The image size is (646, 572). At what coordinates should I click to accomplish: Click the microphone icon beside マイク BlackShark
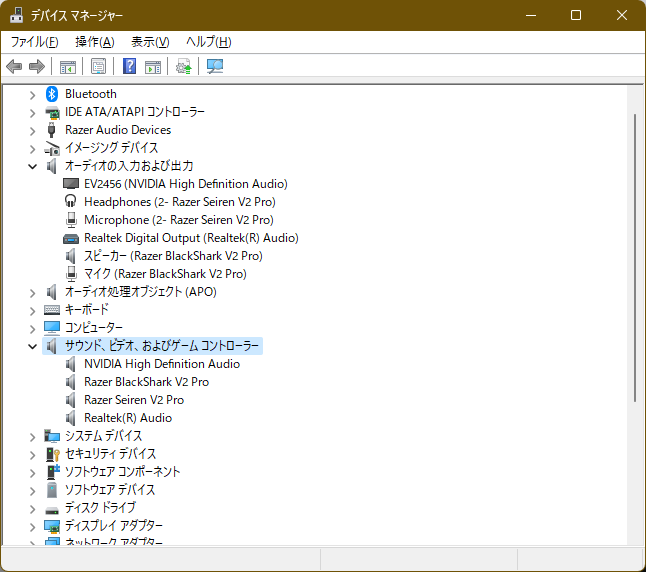71,274
